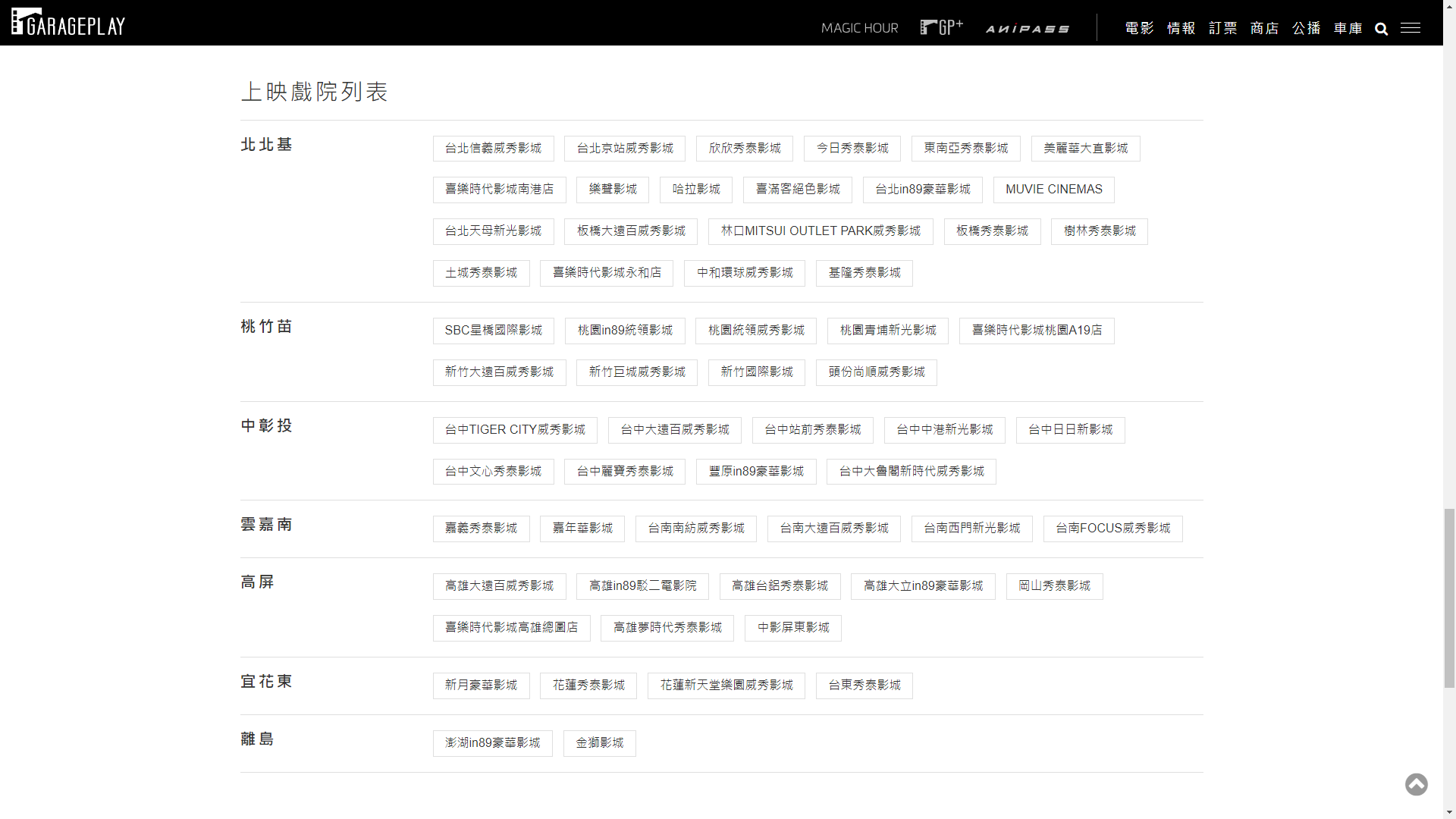Select 台北信義威秀影城 theater
Image resolution: width=1456 pixels, height=819 pixels.
point(494,149)
